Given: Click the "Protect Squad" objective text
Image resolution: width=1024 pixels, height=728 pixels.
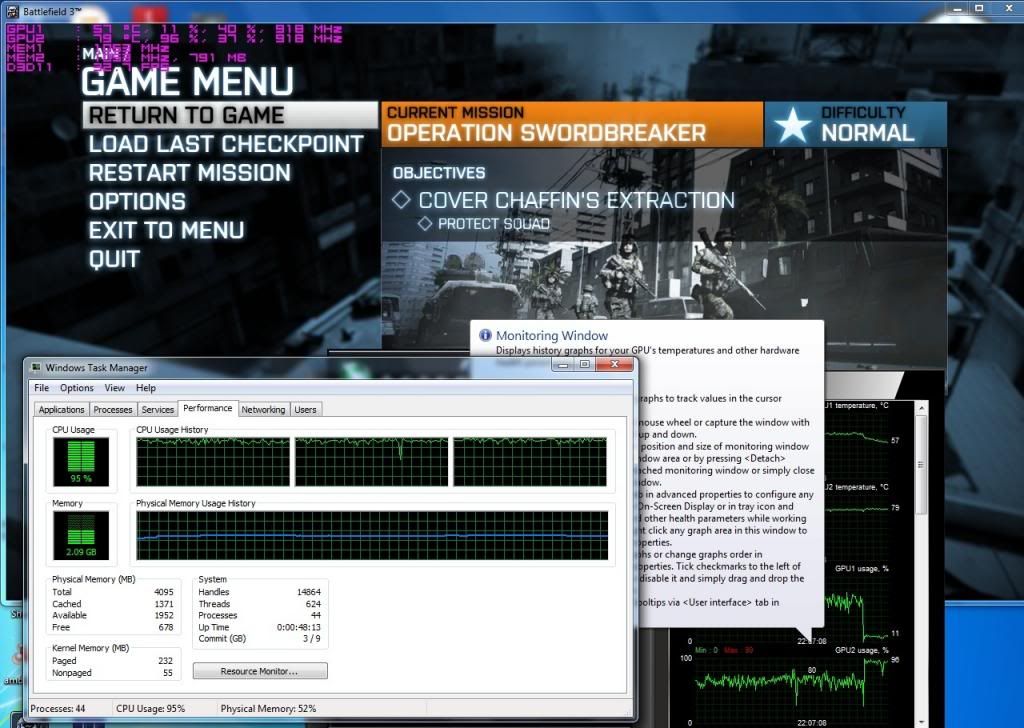Looking at the screenshot, I should pyautogui.click(x=494, y=224).
